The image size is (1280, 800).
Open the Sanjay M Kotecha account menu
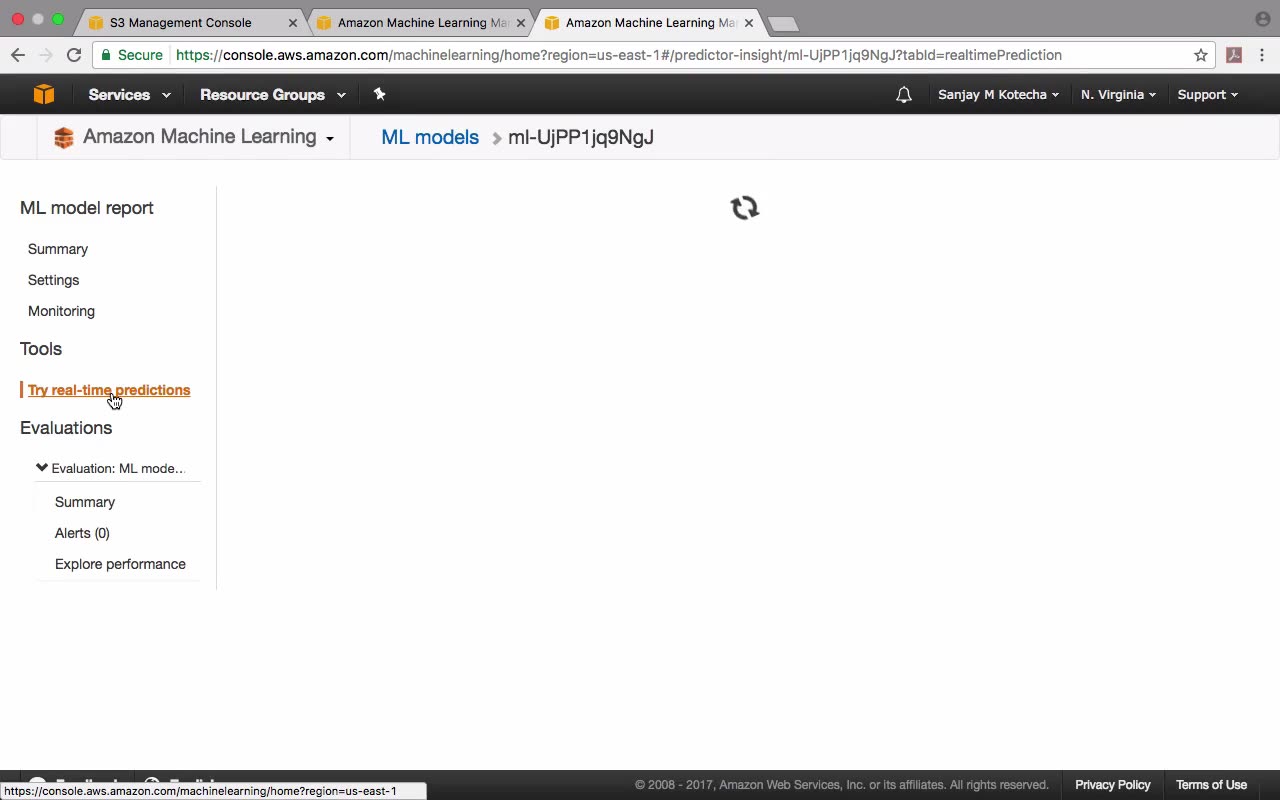tap(998, 95)
